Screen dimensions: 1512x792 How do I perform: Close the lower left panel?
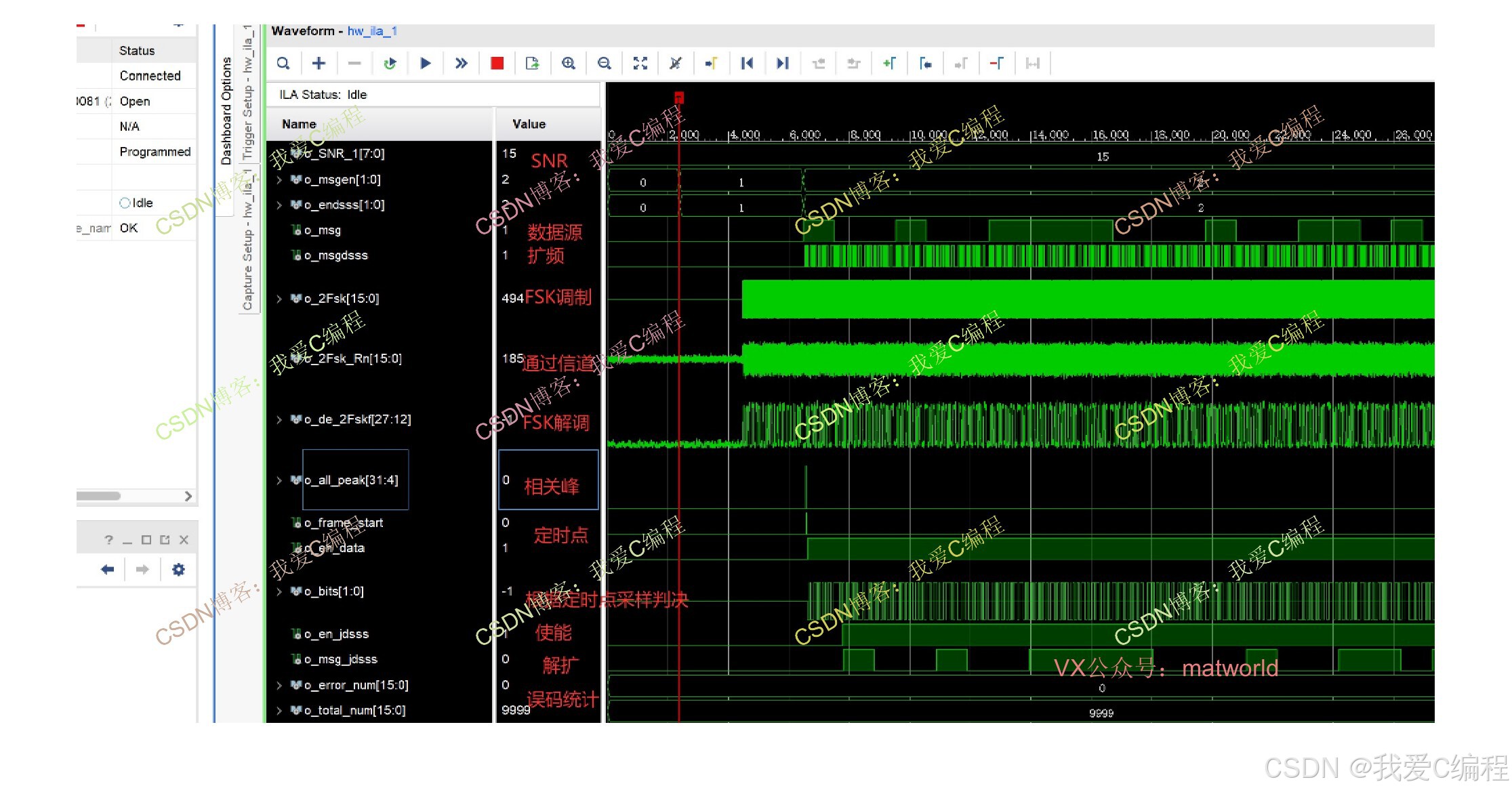coord(184,540)
